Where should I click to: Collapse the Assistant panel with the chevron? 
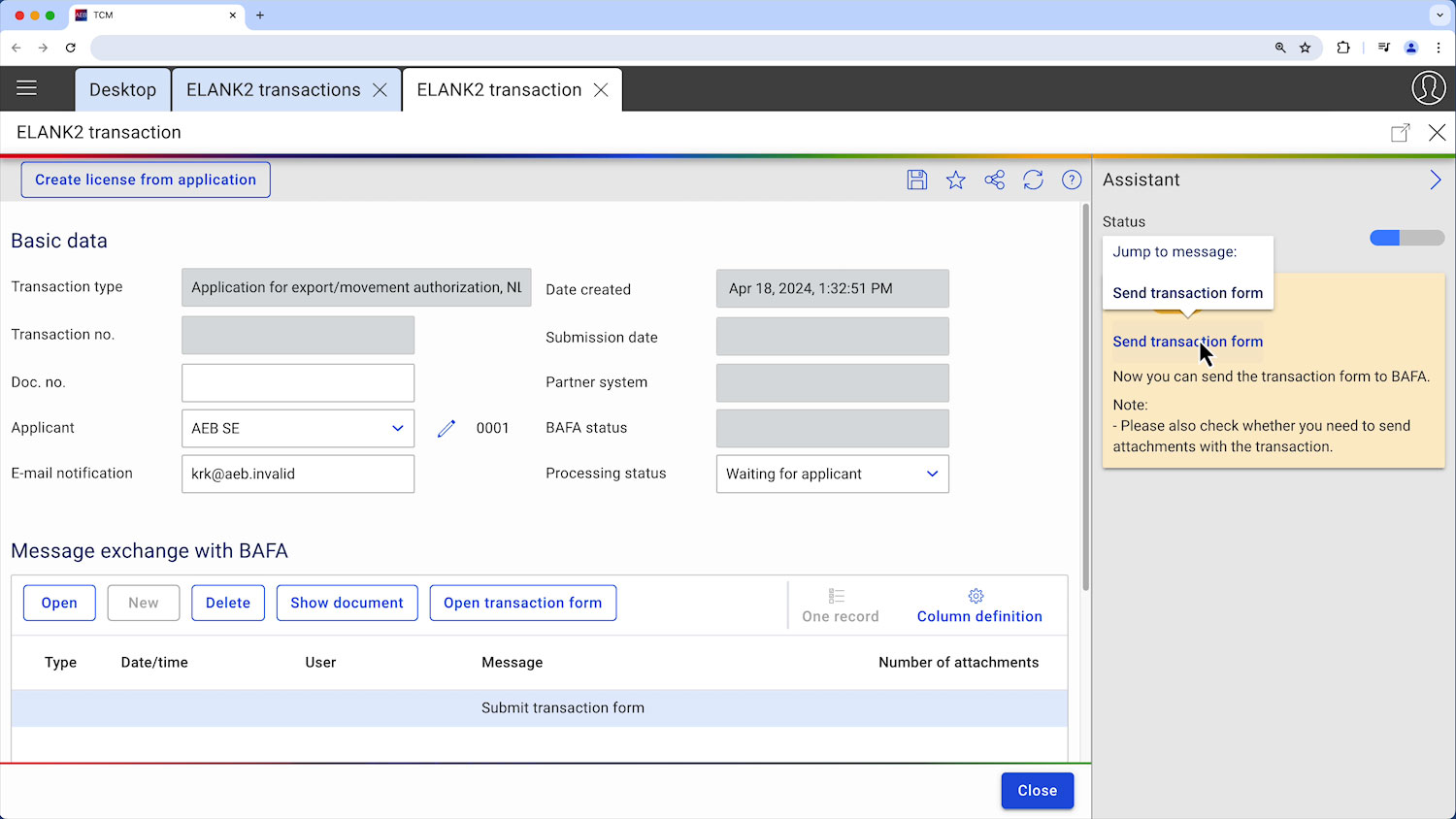[1436, 180]
